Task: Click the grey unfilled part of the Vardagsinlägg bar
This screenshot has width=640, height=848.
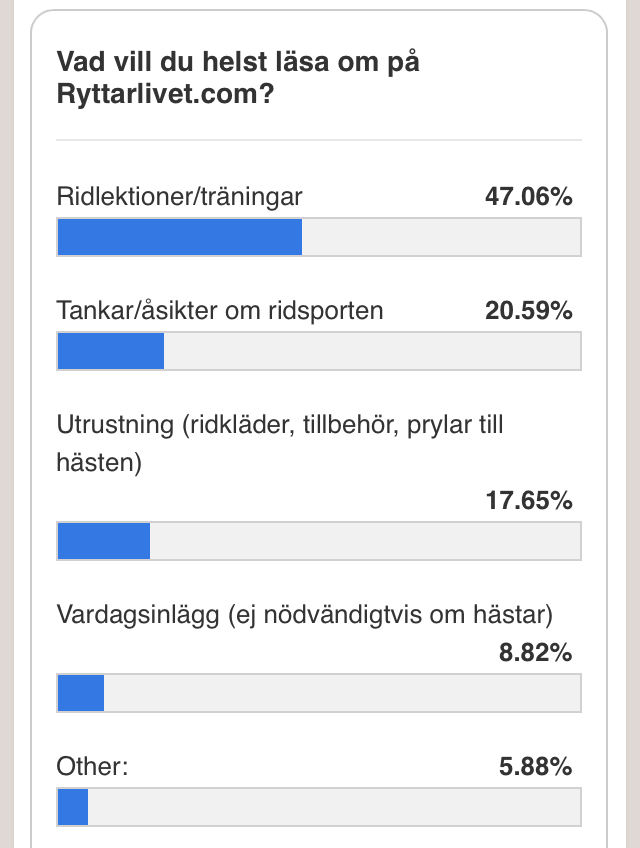Action: (x=342, y=693)
